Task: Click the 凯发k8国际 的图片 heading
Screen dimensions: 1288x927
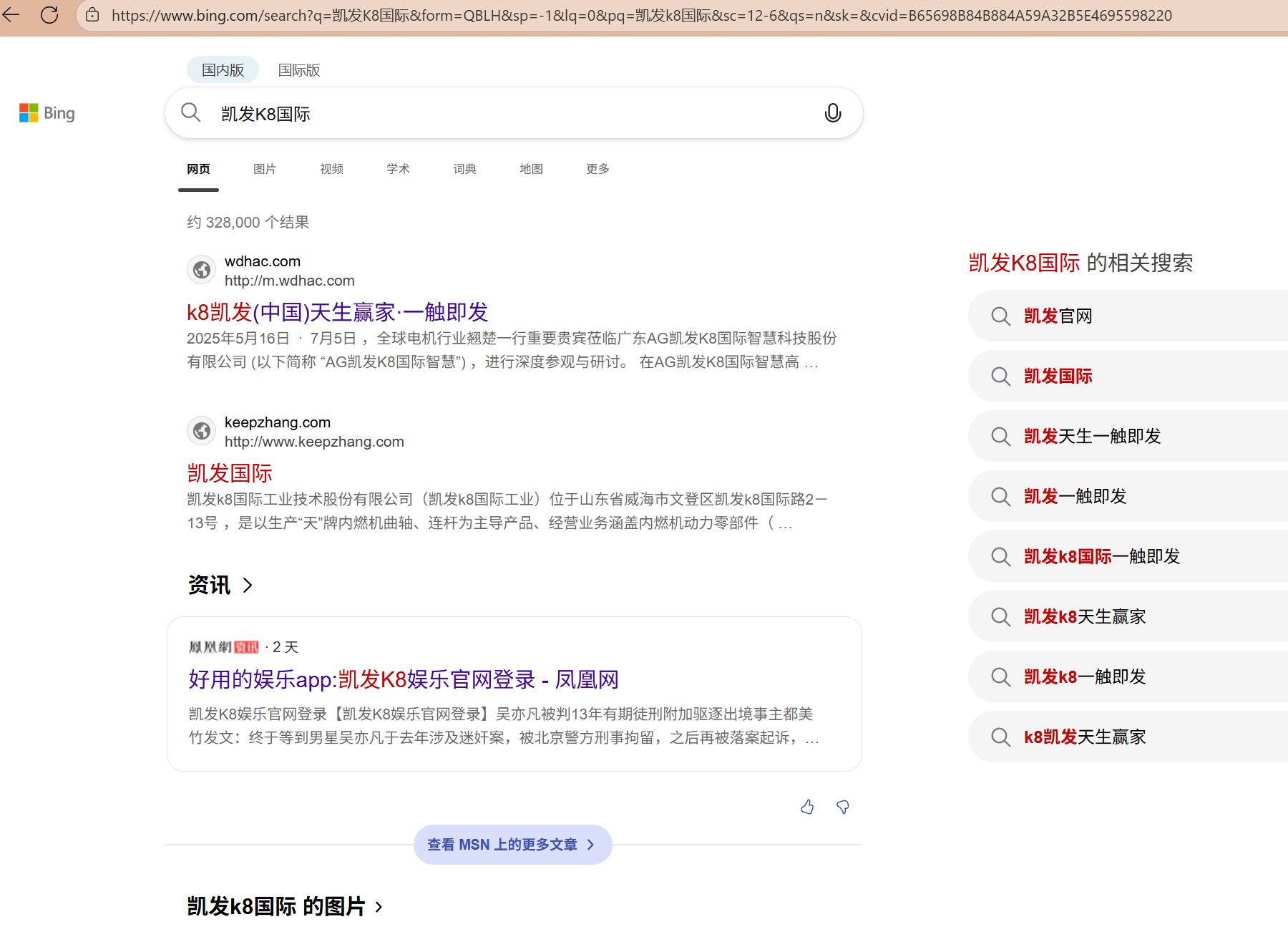Action: [276, 907]
